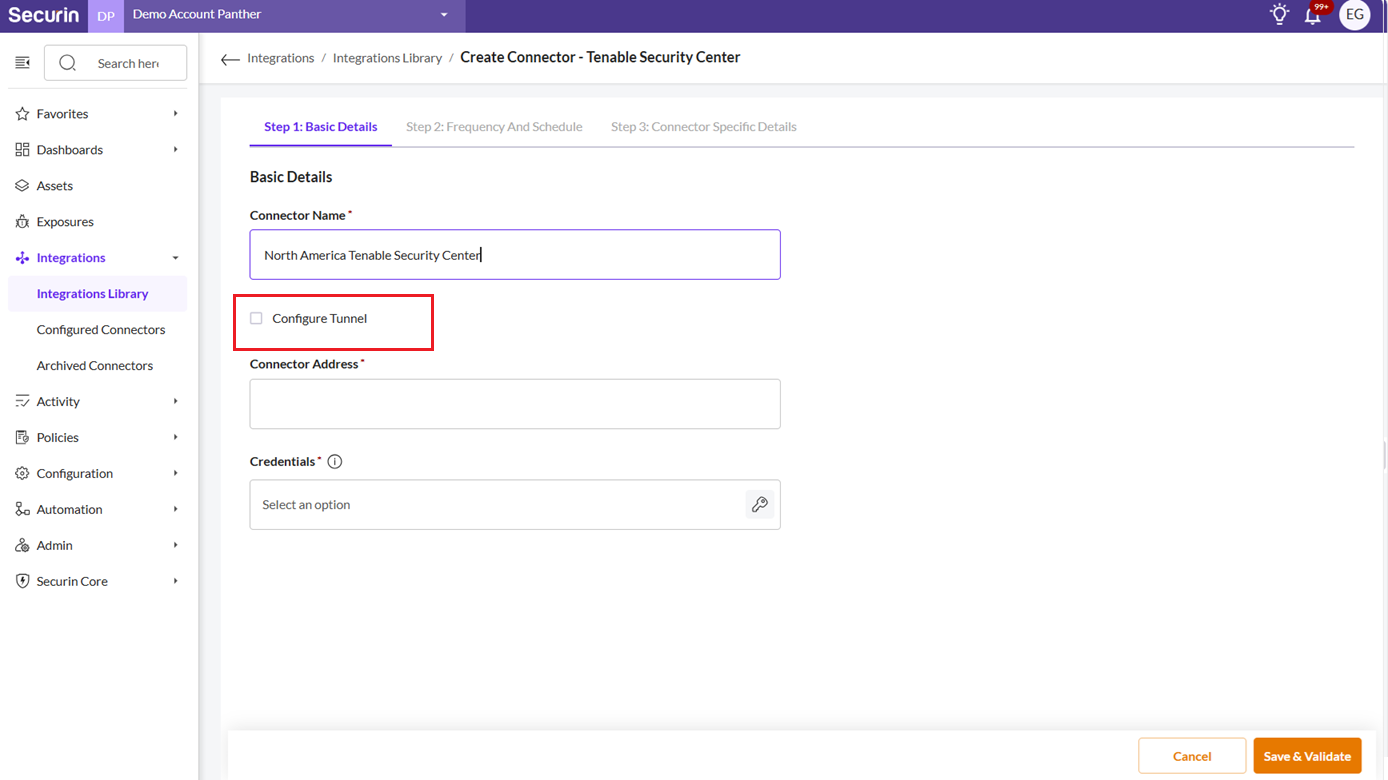Click the Policies document icon

[22, 438]
